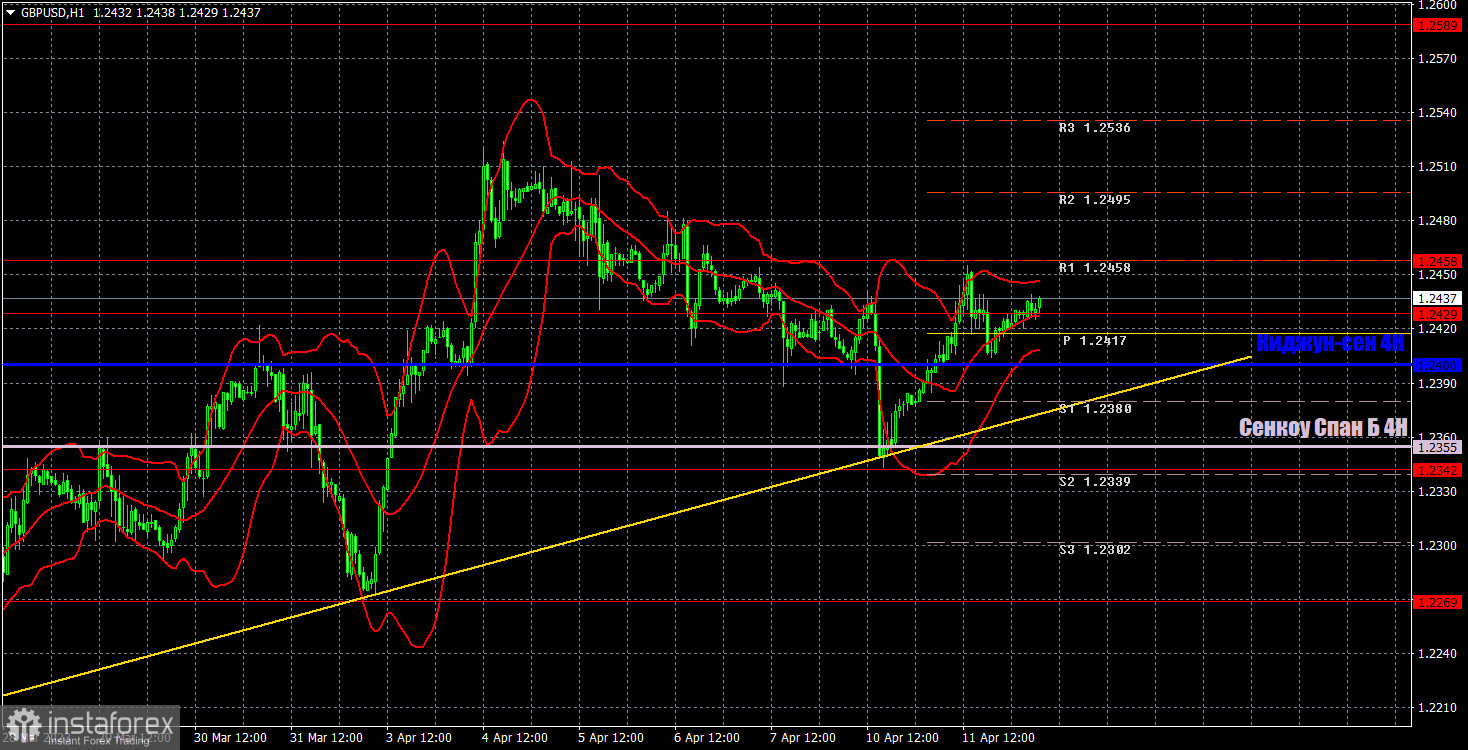Click the R2 1.2495 pivot label
This screenshot has height=750, width=1468.
pos(1094,199)
